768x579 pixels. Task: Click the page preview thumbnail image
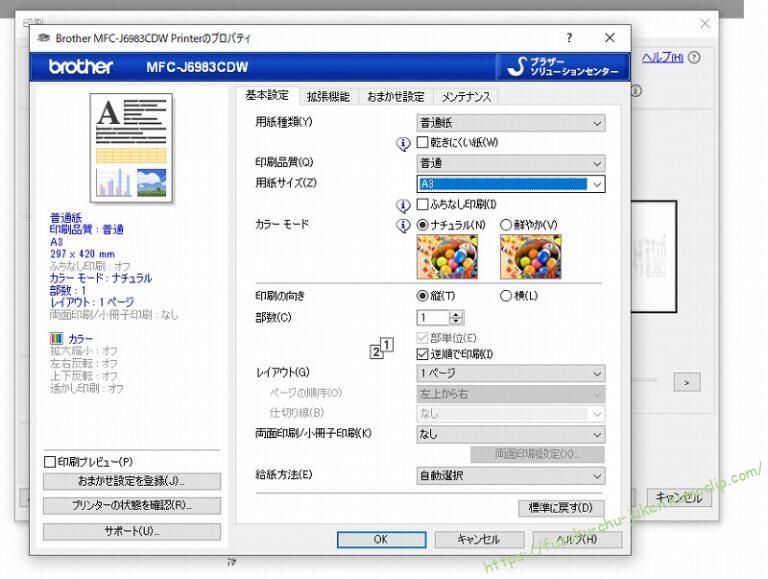131,147
